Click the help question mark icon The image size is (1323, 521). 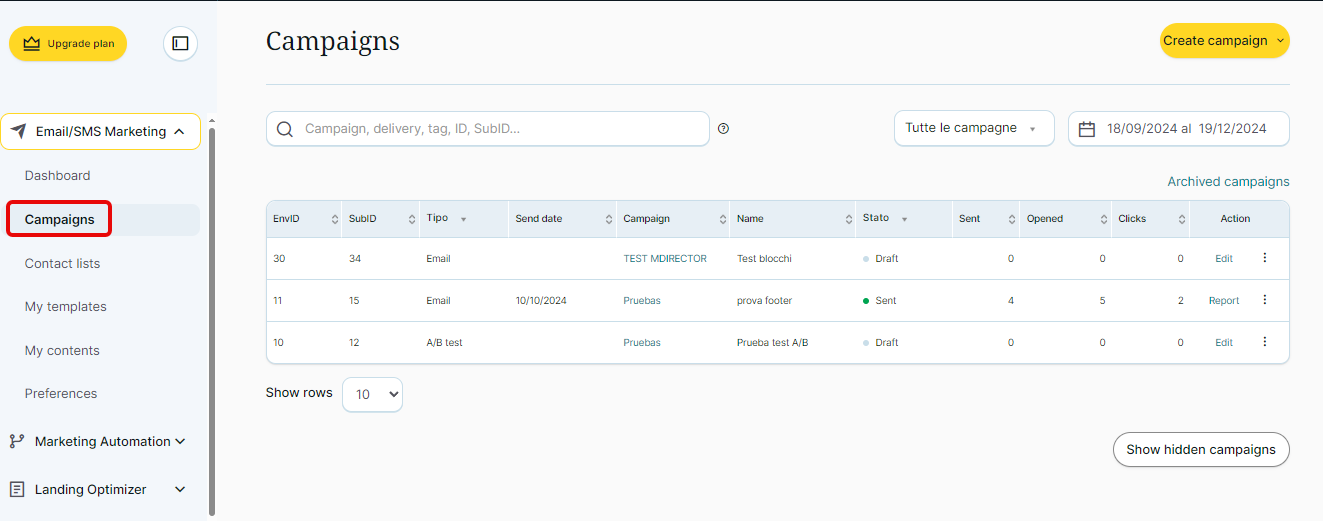point(723,129)
